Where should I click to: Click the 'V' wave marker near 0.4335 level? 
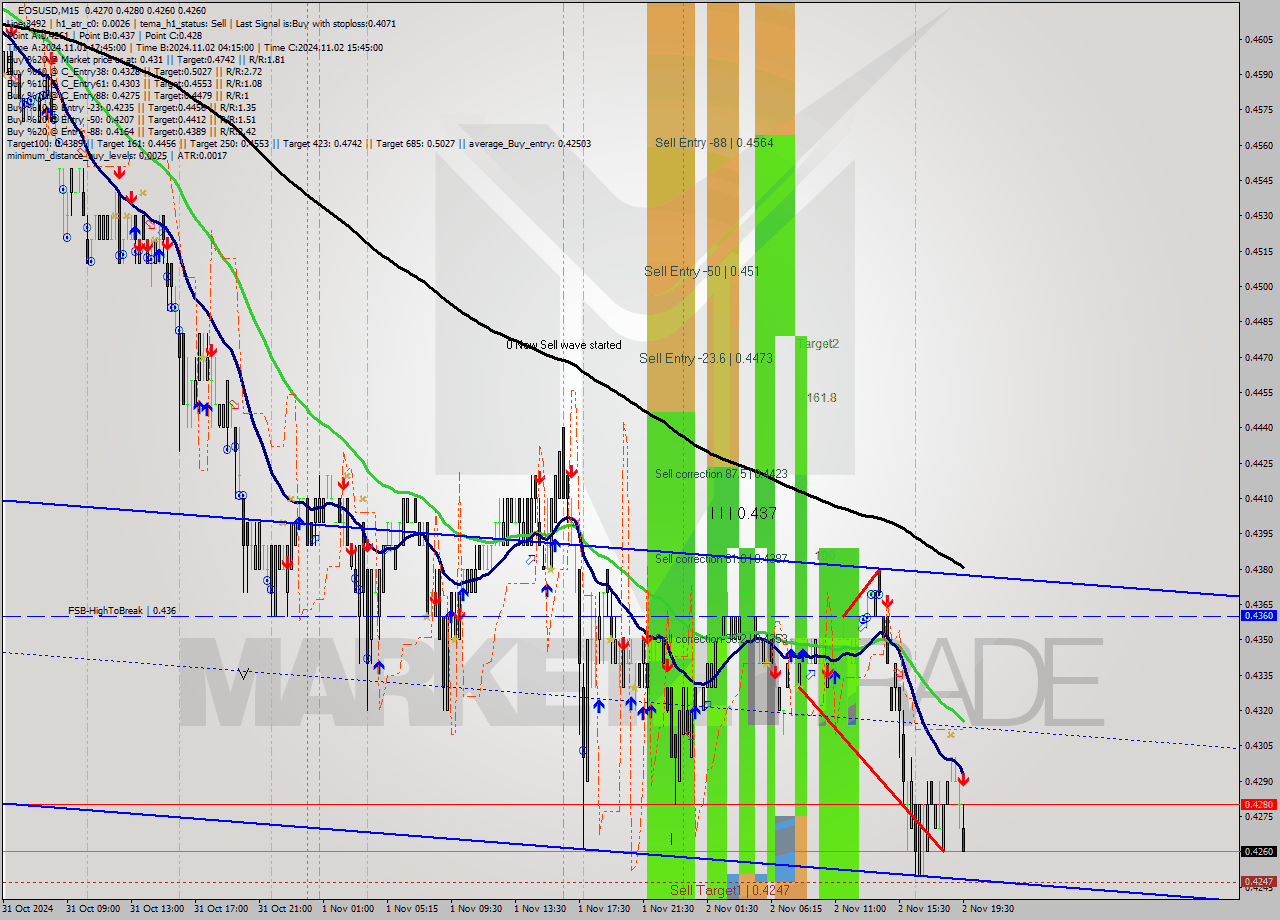click(x=243, y=674)
